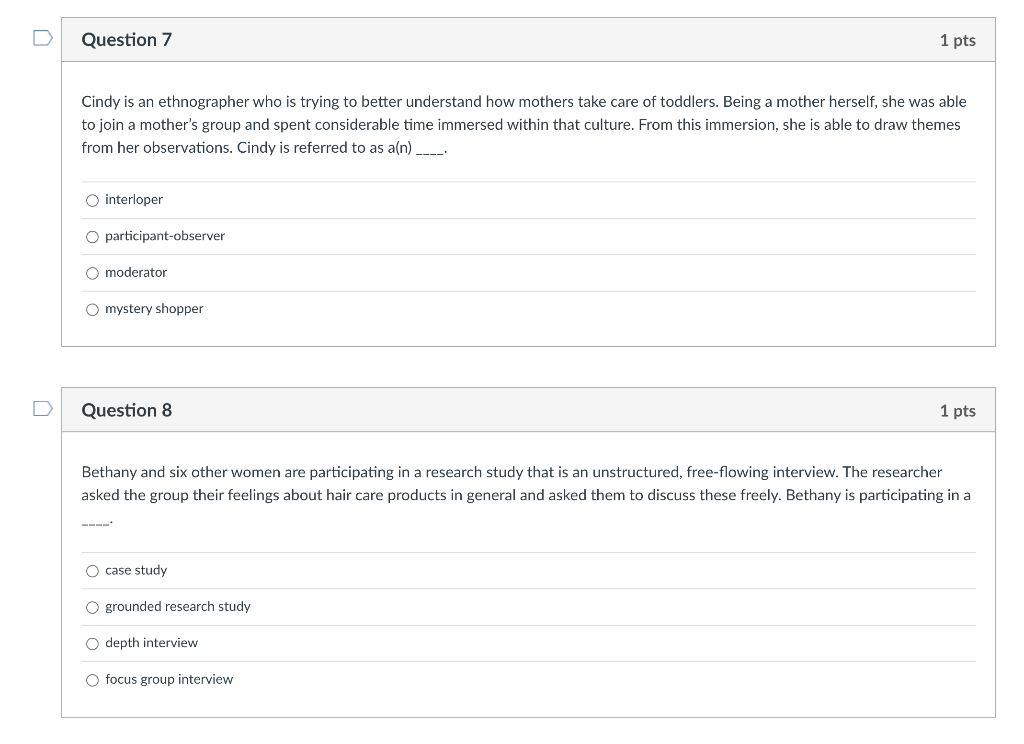1024x744 pixels.
Task: Click the interloper answer label text
Action: [134, 199]
